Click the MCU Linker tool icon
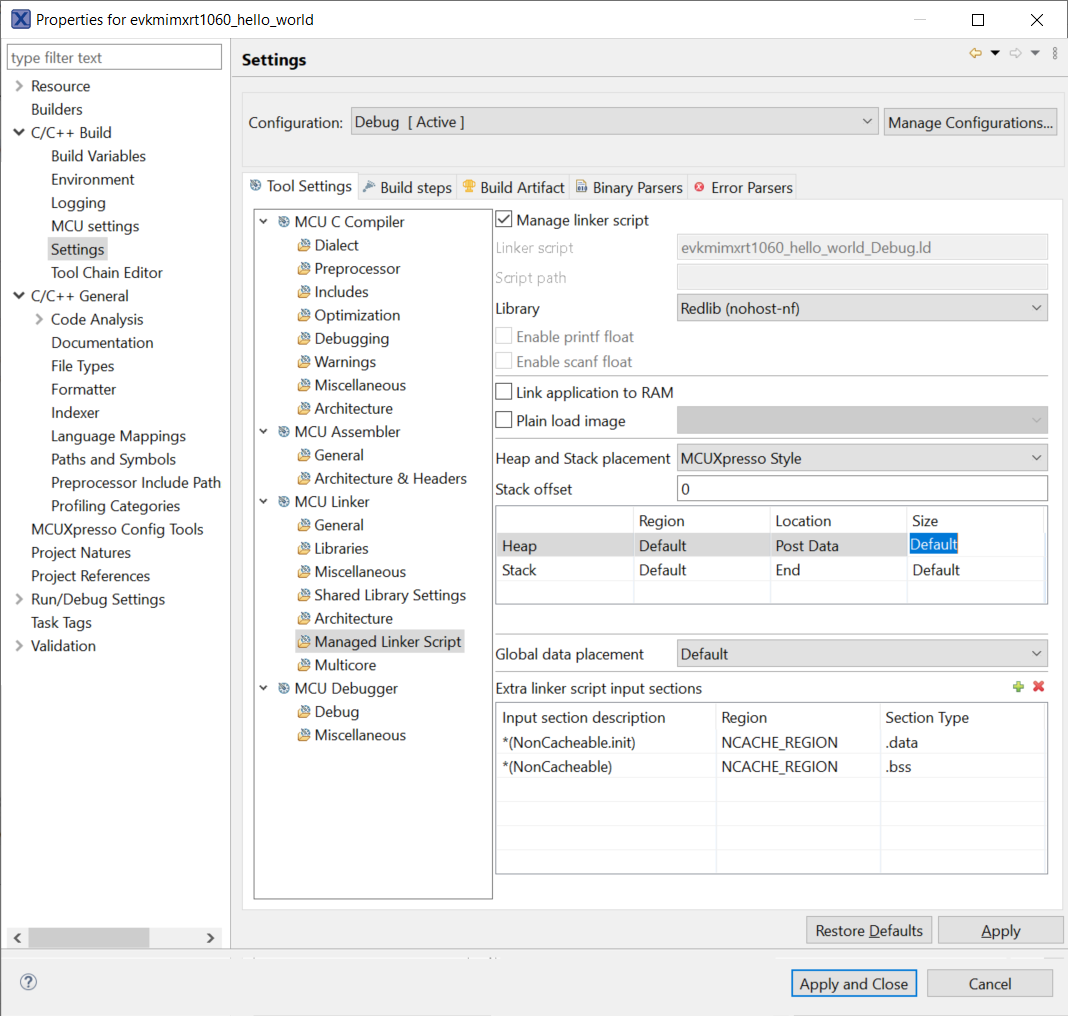1068x1016 pixels. (284, 502)
